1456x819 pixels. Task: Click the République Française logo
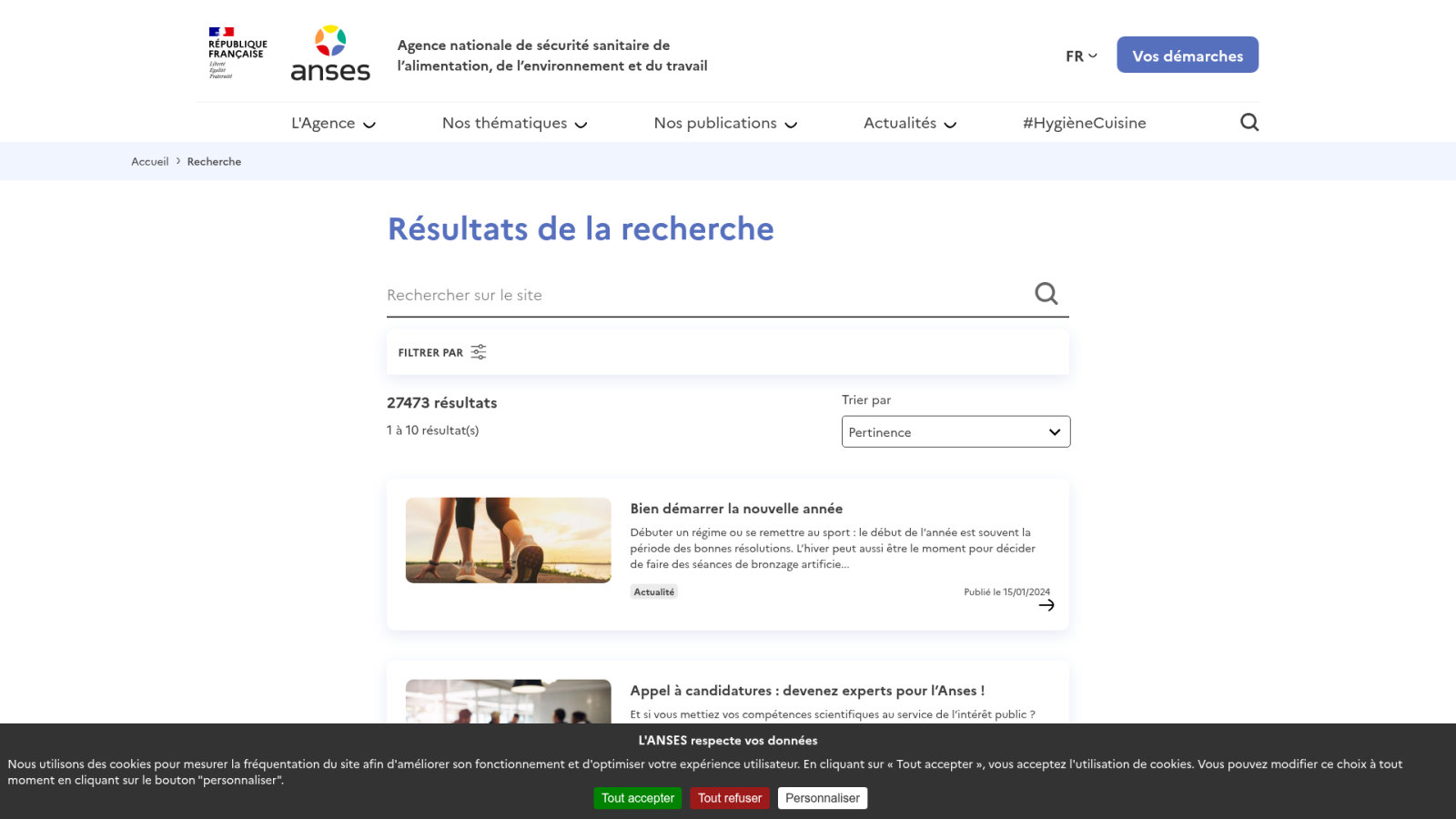point(238,53)
